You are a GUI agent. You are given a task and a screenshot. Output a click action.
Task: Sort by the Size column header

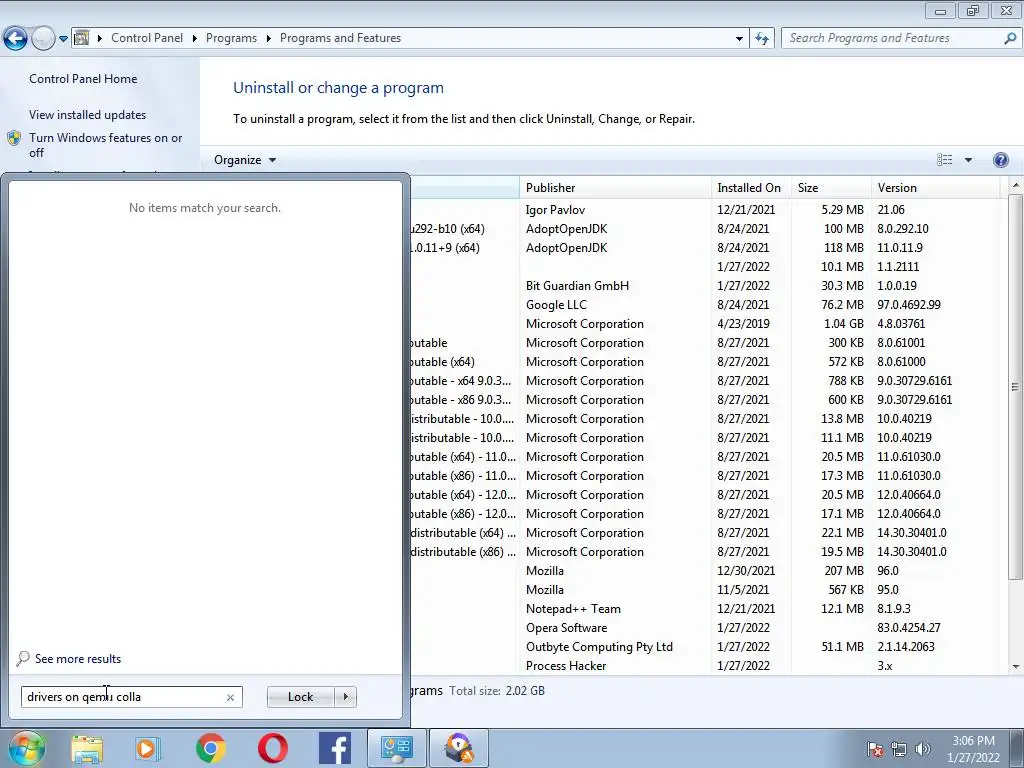point(831,188)
